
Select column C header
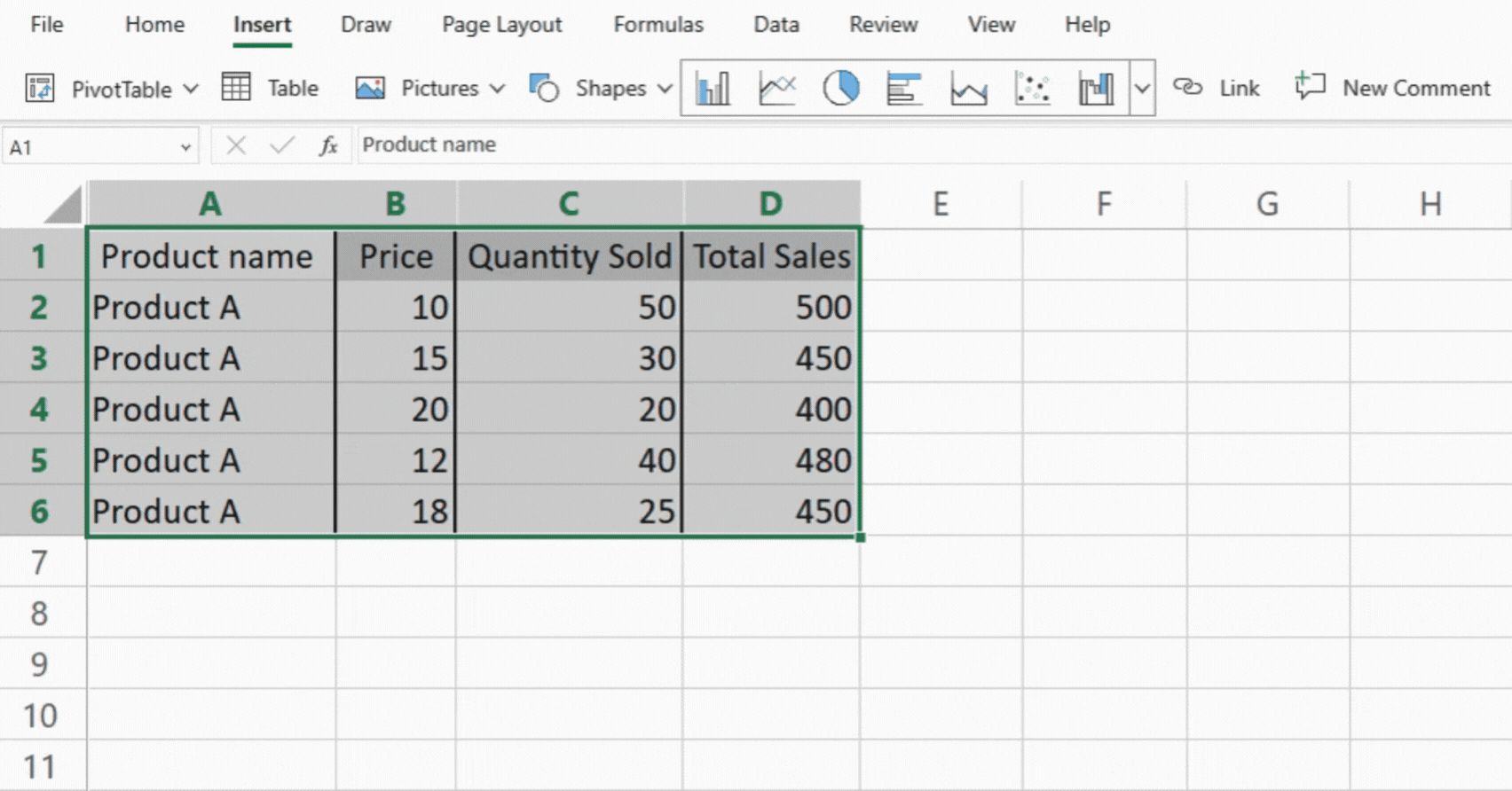569,204
